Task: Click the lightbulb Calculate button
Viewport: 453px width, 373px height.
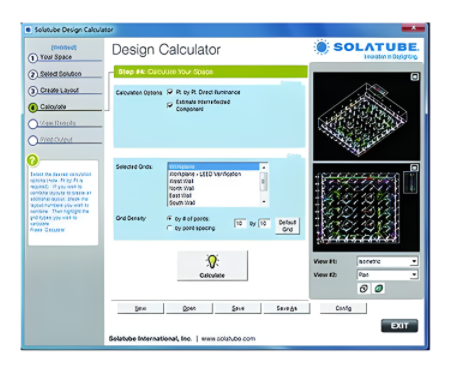Action: [x=212, y=266]
